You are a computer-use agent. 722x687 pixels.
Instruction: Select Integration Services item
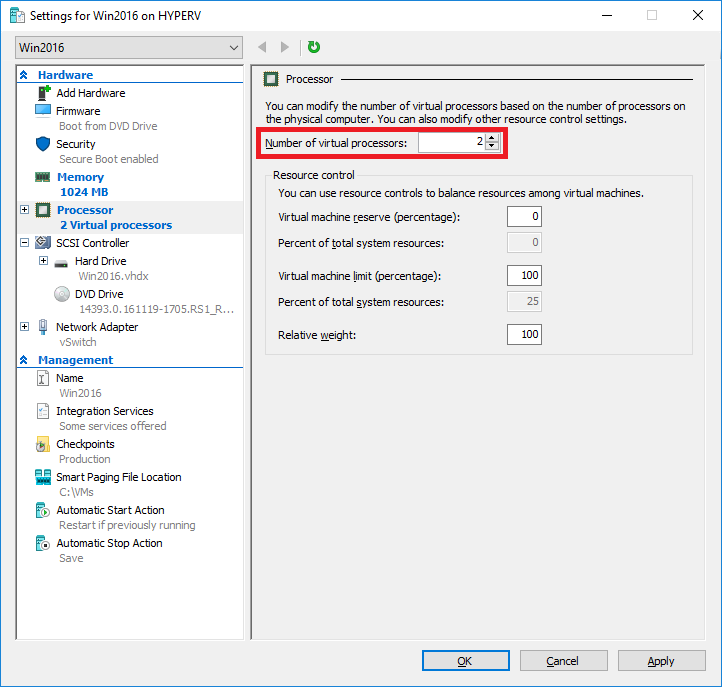[105, 411]
